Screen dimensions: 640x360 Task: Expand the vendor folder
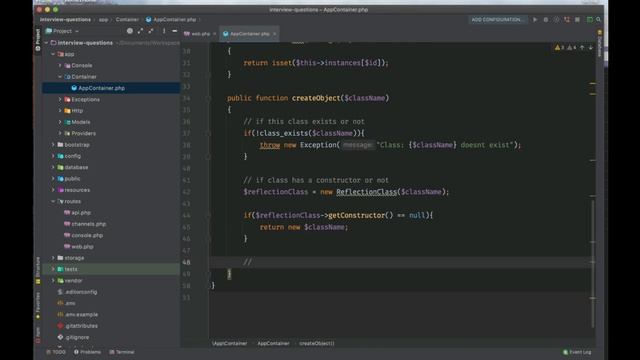point(53,280)
